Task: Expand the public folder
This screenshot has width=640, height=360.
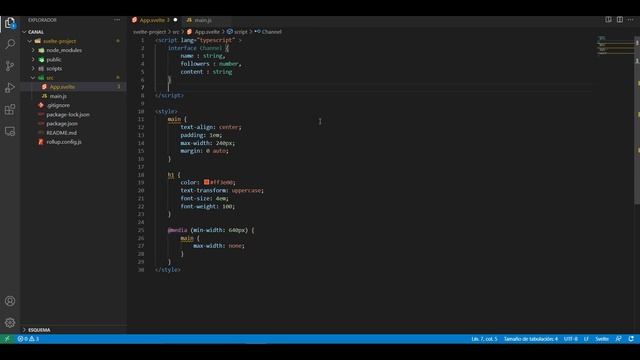Action: pyautogui.click(x=33, y=60)
